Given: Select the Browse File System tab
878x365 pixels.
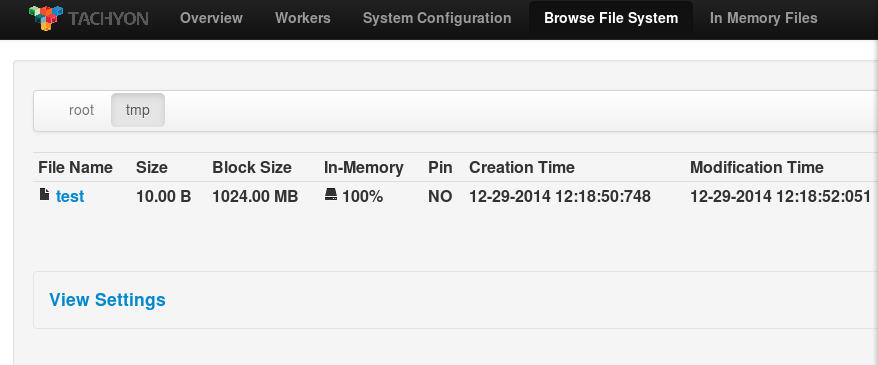Looking at the screenshot, I should click(x=611, y=18).
